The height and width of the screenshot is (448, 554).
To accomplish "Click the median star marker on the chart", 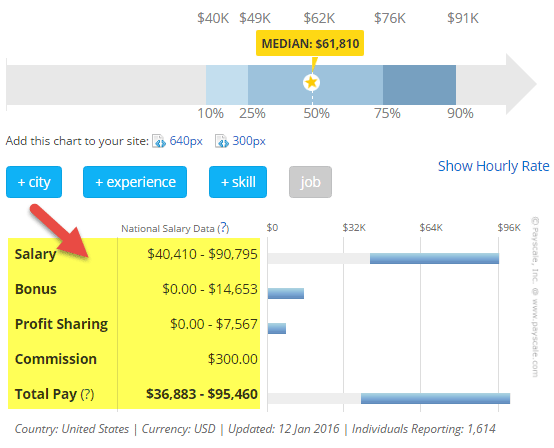I will [x=311, y=82].
